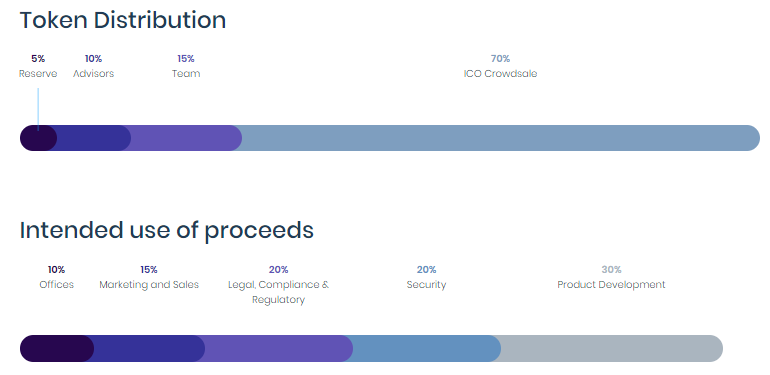Image resolution: width=770 pixels, height=375 pixels.
Task: Click the 20% Security label
Action: 426,277
